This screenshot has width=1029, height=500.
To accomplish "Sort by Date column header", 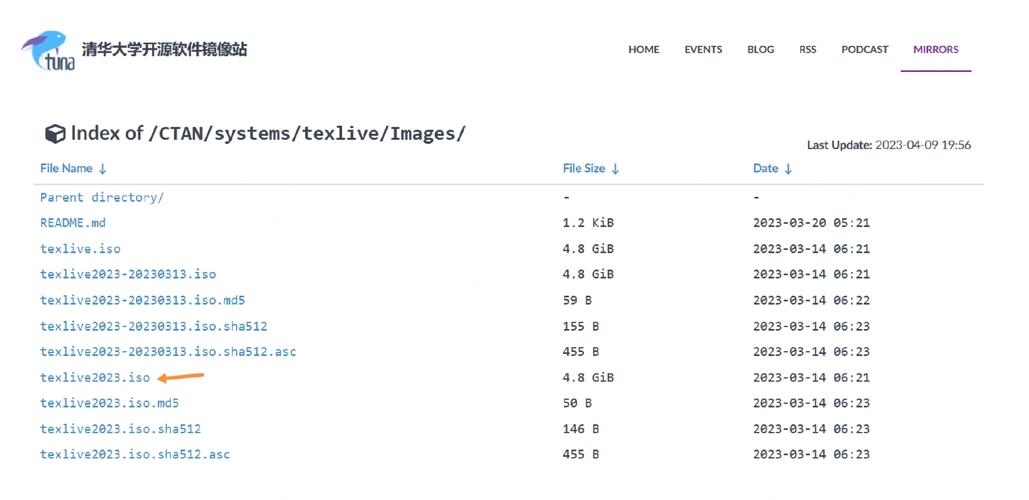I will [x=772, y=168].
